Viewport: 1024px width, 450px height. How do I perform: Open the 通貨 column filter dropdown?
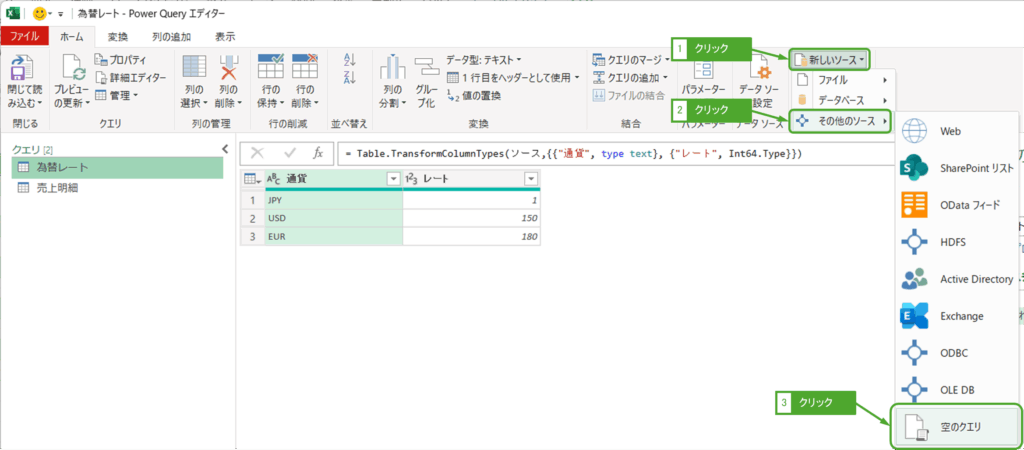[x=392, y=178]
